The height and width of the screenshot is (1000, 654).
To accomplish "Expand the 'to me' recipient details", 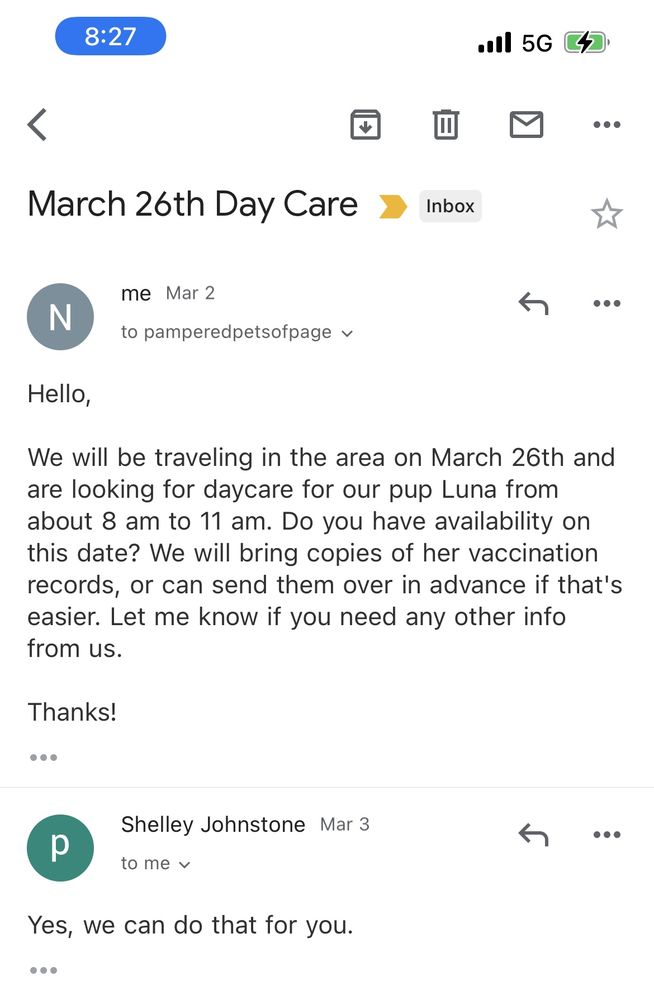I will click(184, 864).
